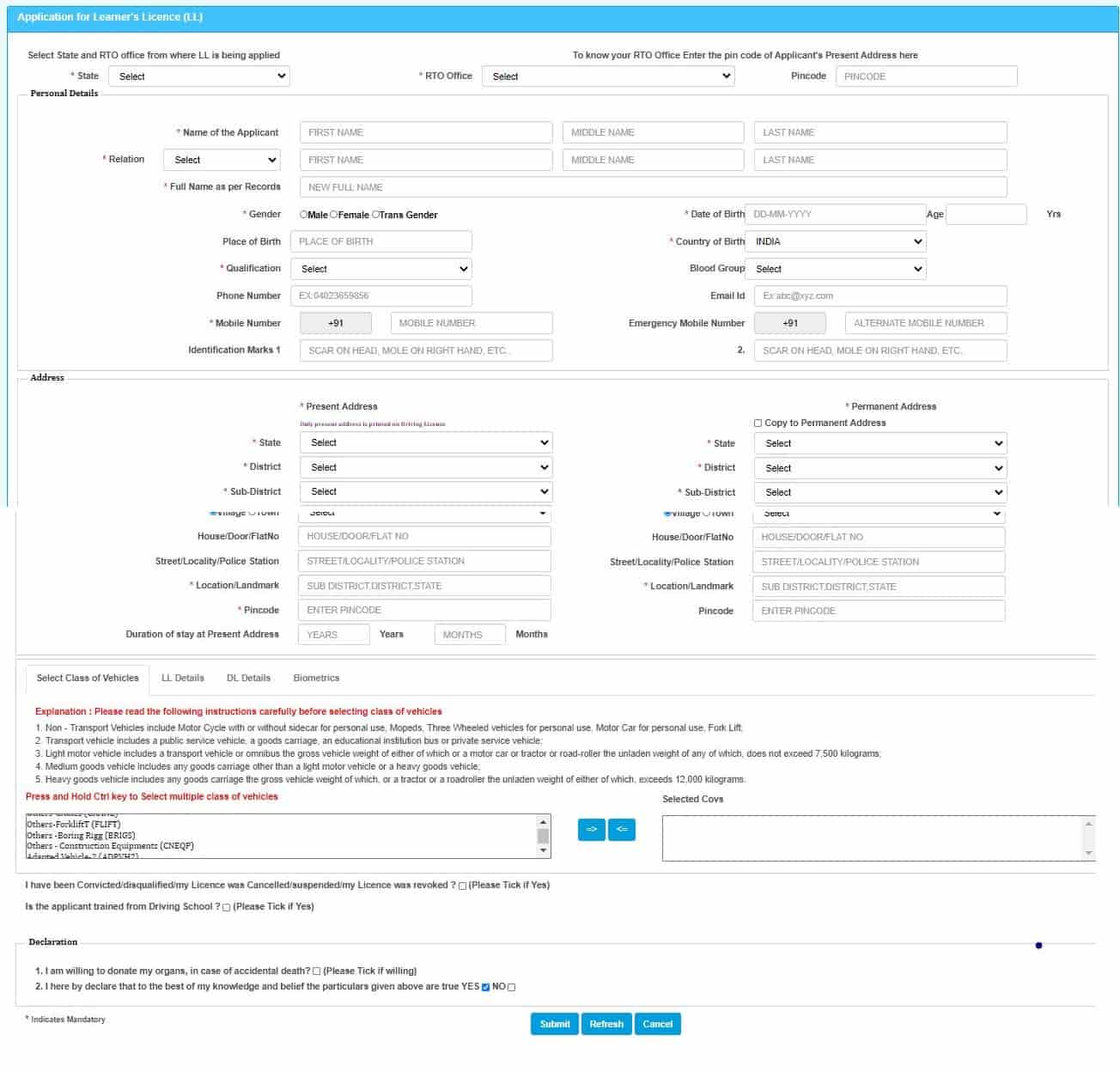The image size is (1120, 1072).
Task: Click the Cancel button
Action: [x=657, y=1024]
